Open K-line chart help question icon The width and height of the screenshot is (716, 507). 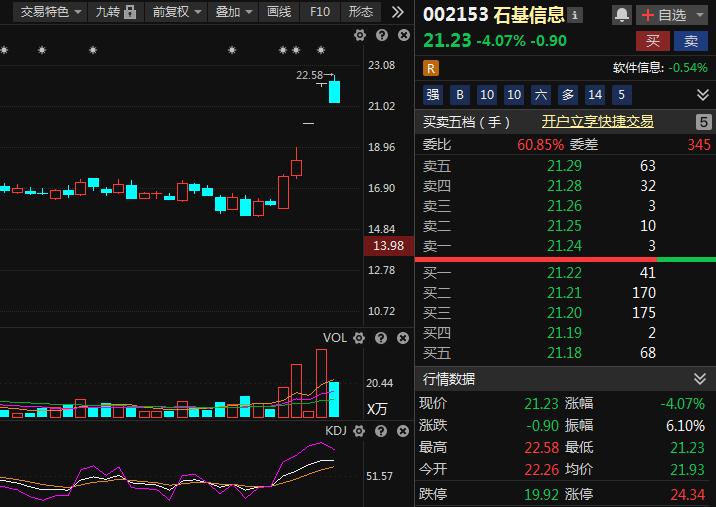tap(382, 35)
